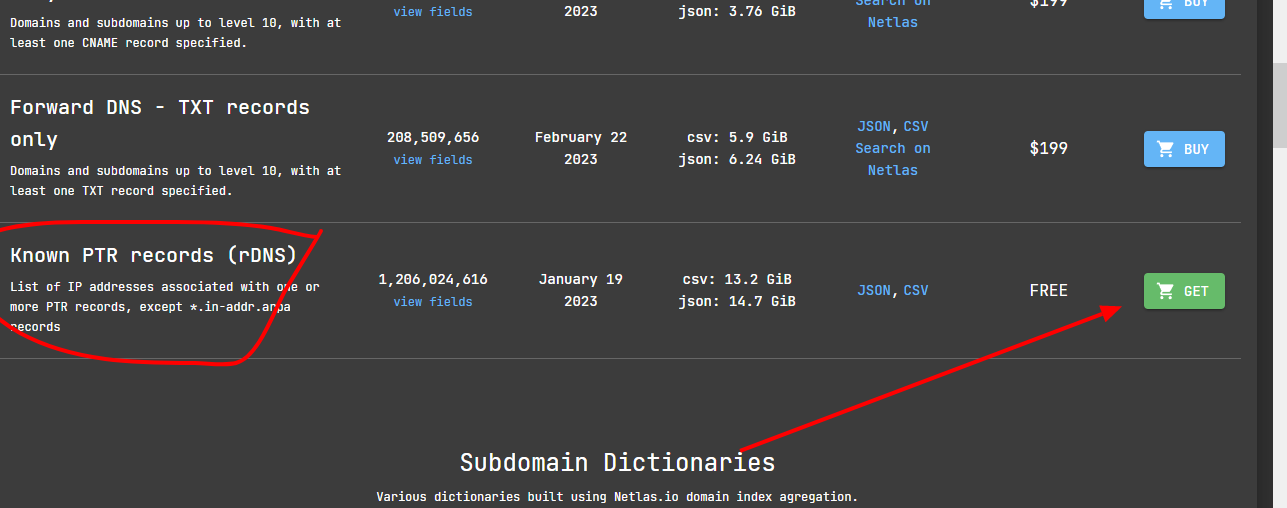Viewport: 1287px width, 508px height.
Task: Click the FREE price label
Action: point(1049,291)
